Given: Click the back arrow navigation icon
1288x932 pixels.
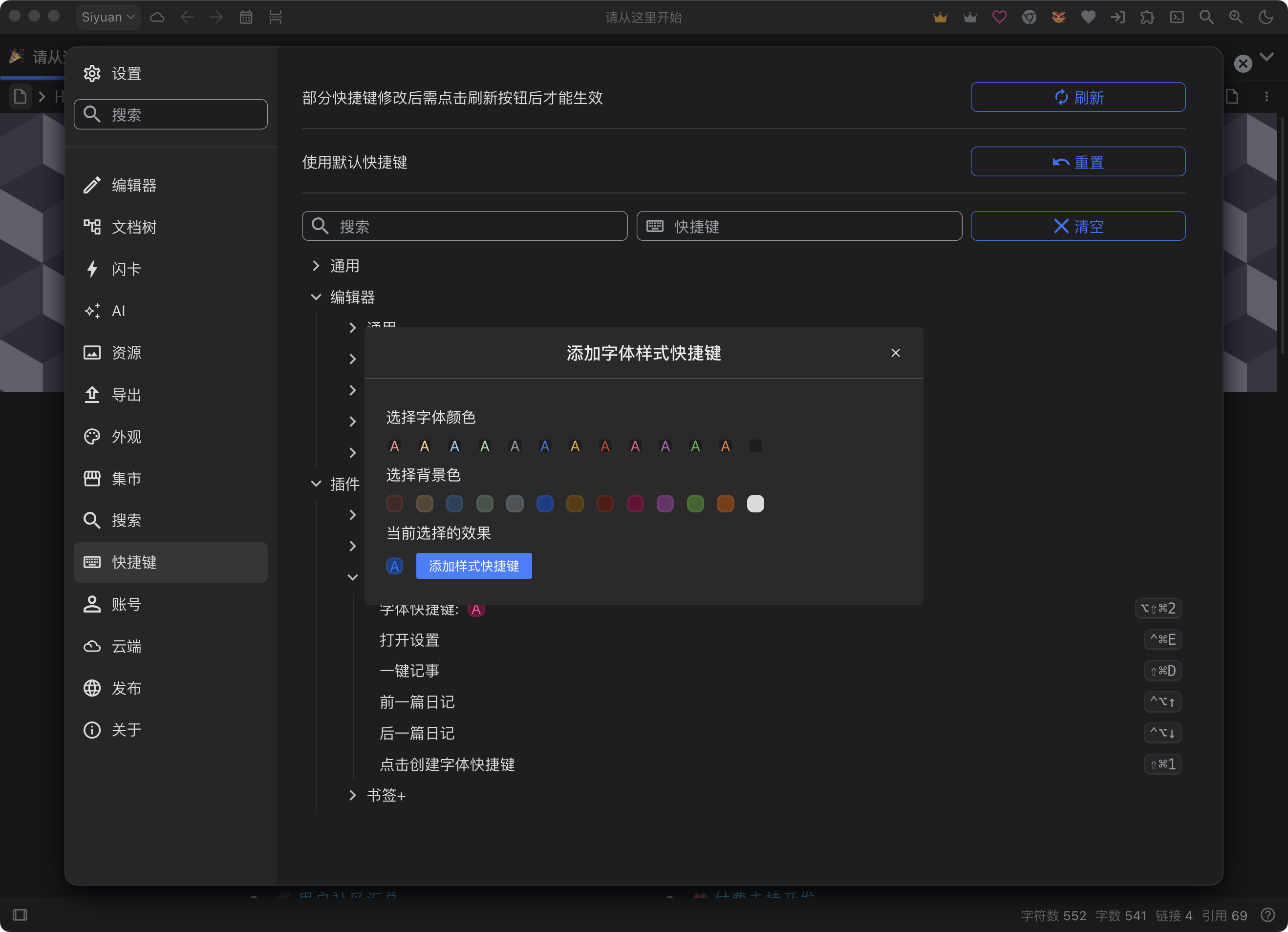Looking at the screenshot, I should tap(187, 17).
